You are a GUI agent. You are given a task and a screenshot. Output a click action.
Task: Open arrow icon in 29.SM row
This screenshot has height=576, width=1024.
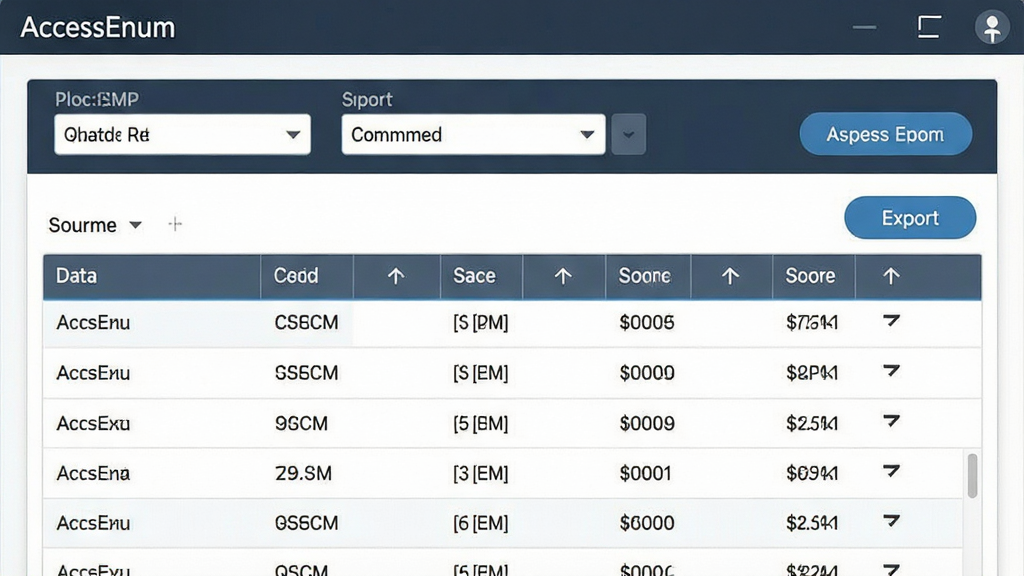pos(891,471)
